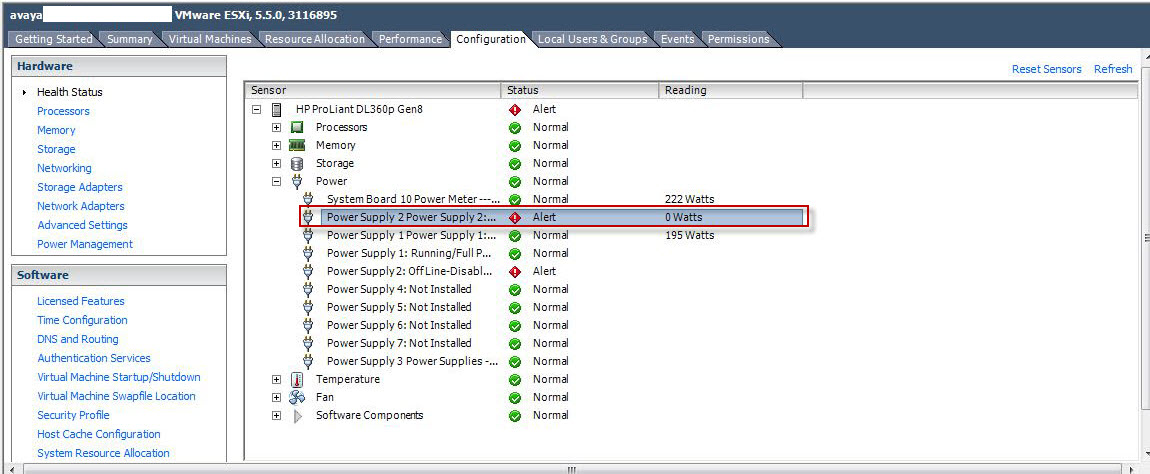Viewport: 1150px width, 474px height.
Task: Click the green Normal icon on Power Supply 6 row
Action: [515, 325]
